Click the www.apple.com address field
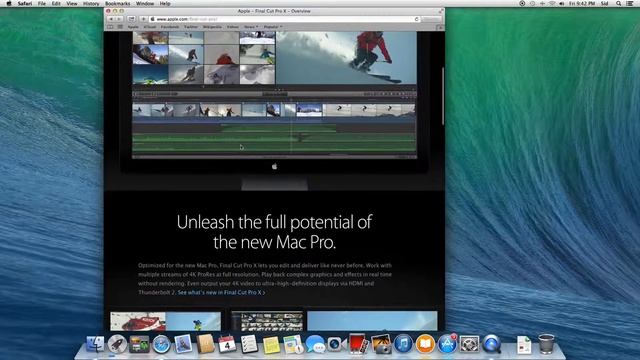The width and height of the screenshot is (640, 360). coord(284,19)
